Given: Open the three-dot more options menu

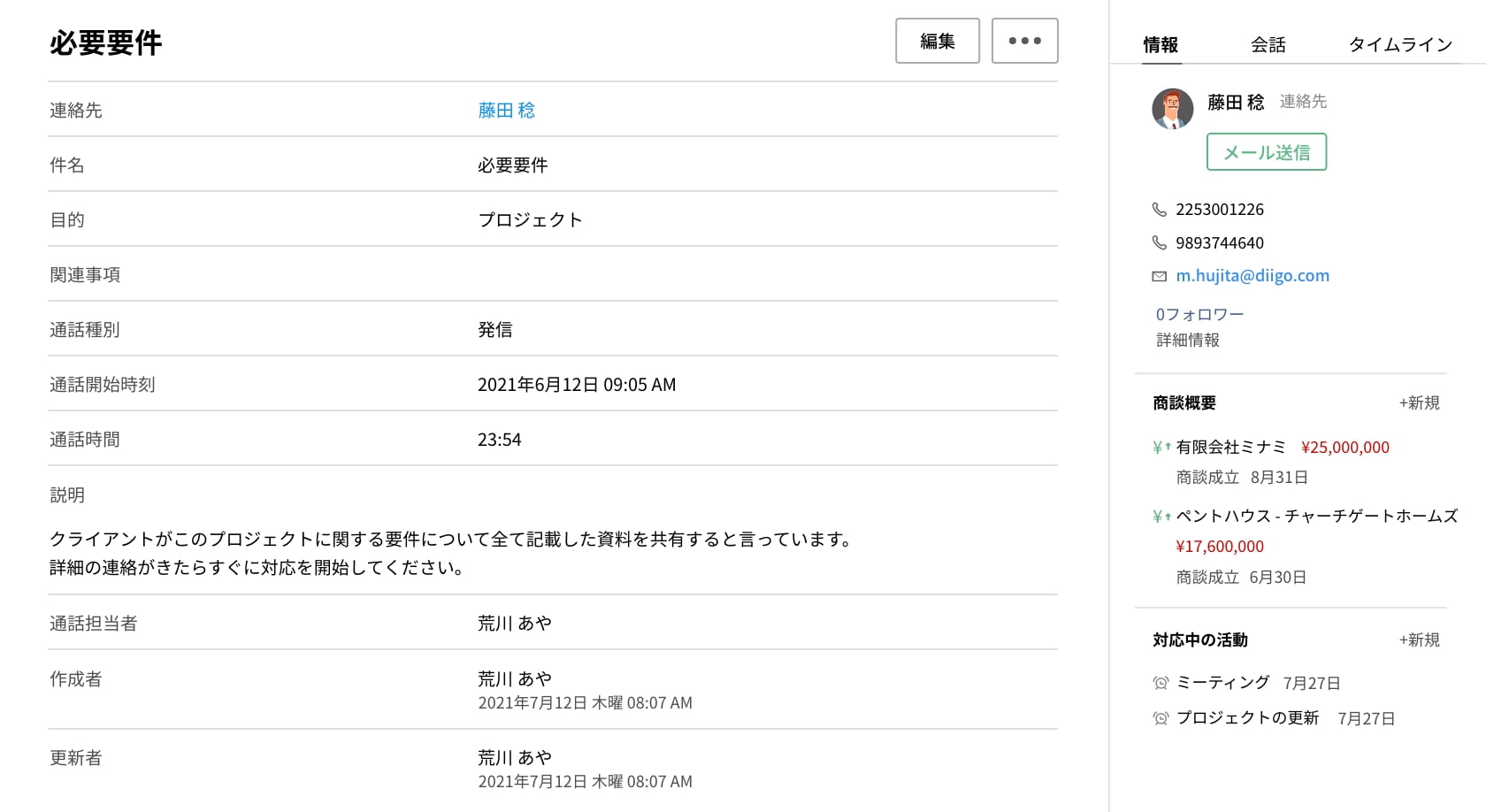Looking at the screenshot, I should click(1024, 41).
